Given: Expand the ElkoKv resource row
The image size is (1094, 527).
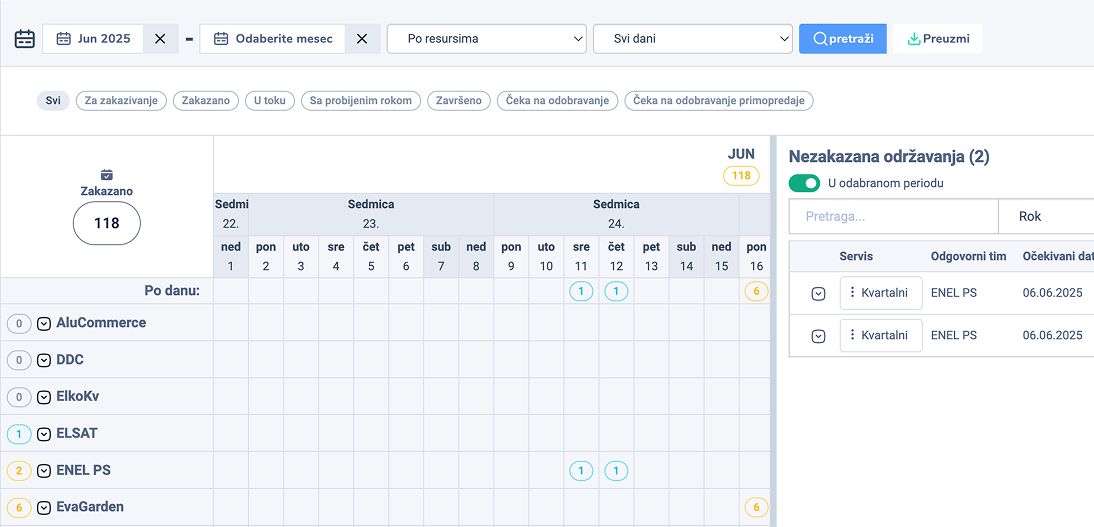Looking at the screenshot, I should (x=44, y=396).
